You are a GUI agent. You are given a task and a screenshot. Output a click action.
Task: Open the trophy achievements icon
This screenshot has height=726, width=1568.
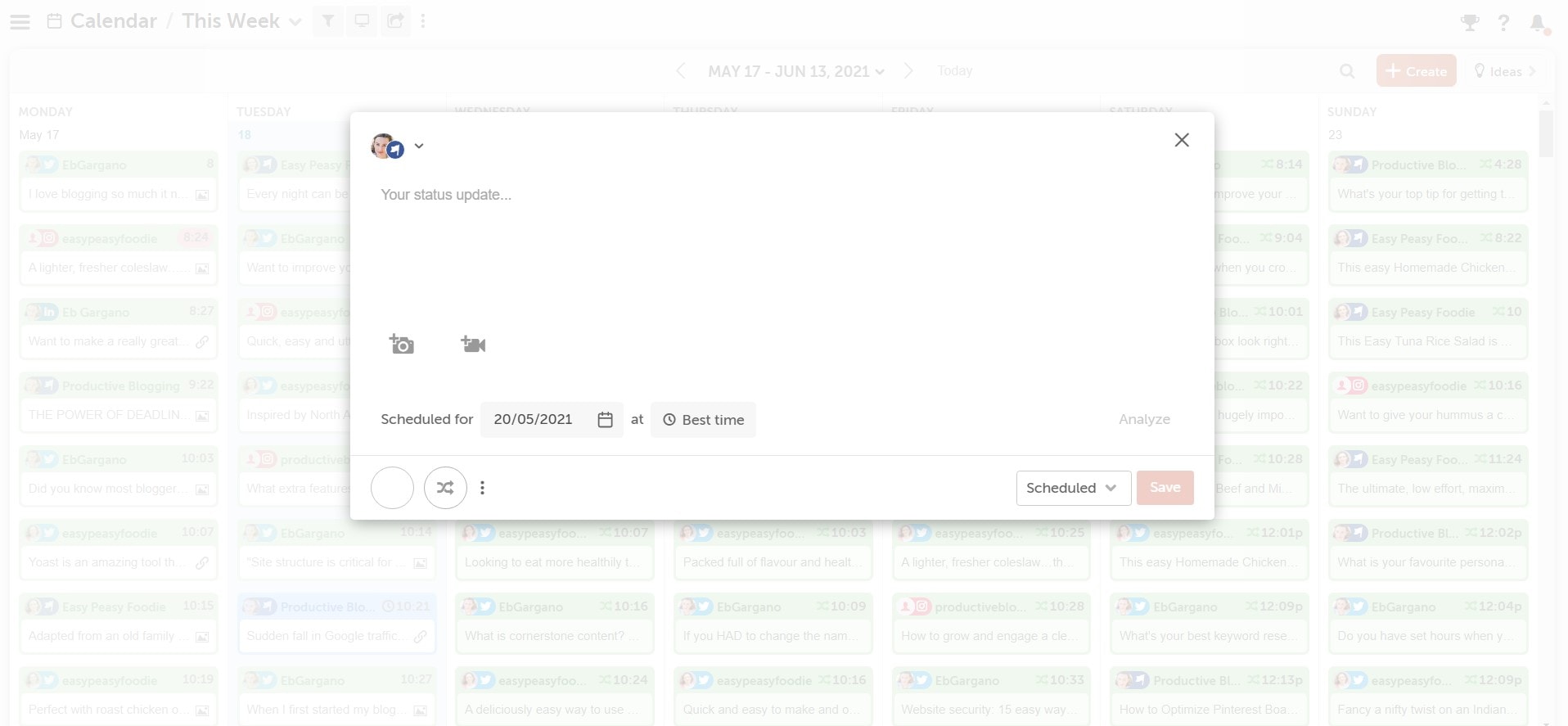click(1470, 22)
